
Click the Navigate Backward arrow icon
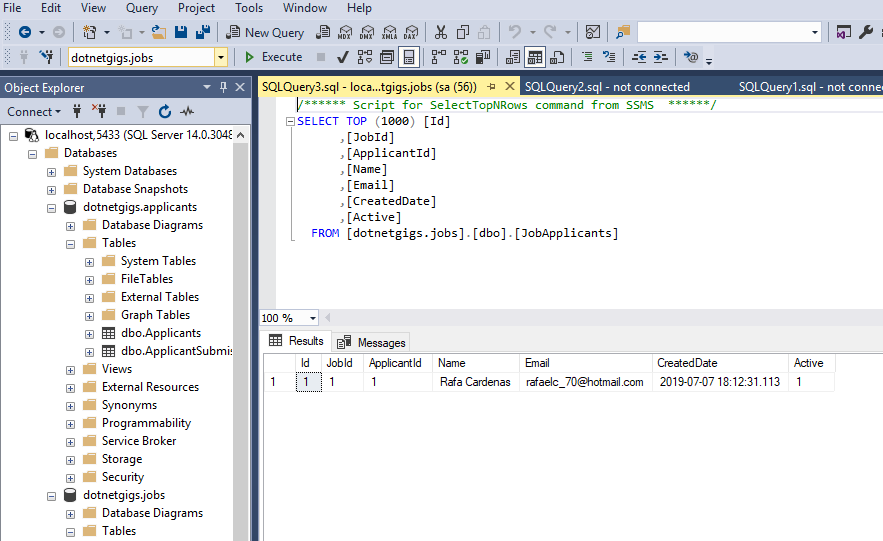(x=25, y=32)
